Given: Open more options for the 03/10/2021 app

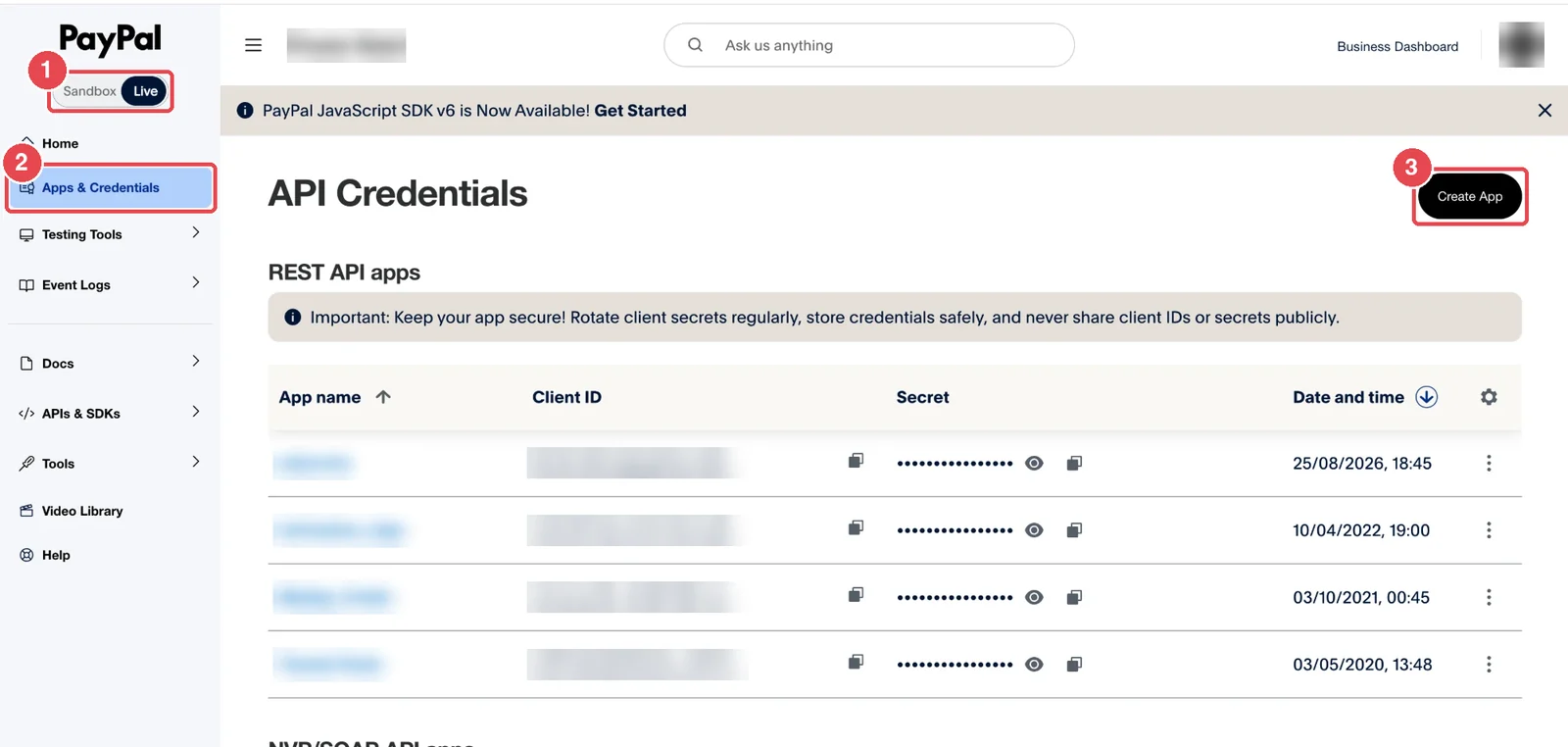Looking at the screenshot, I should click(x=1489, y=598).
